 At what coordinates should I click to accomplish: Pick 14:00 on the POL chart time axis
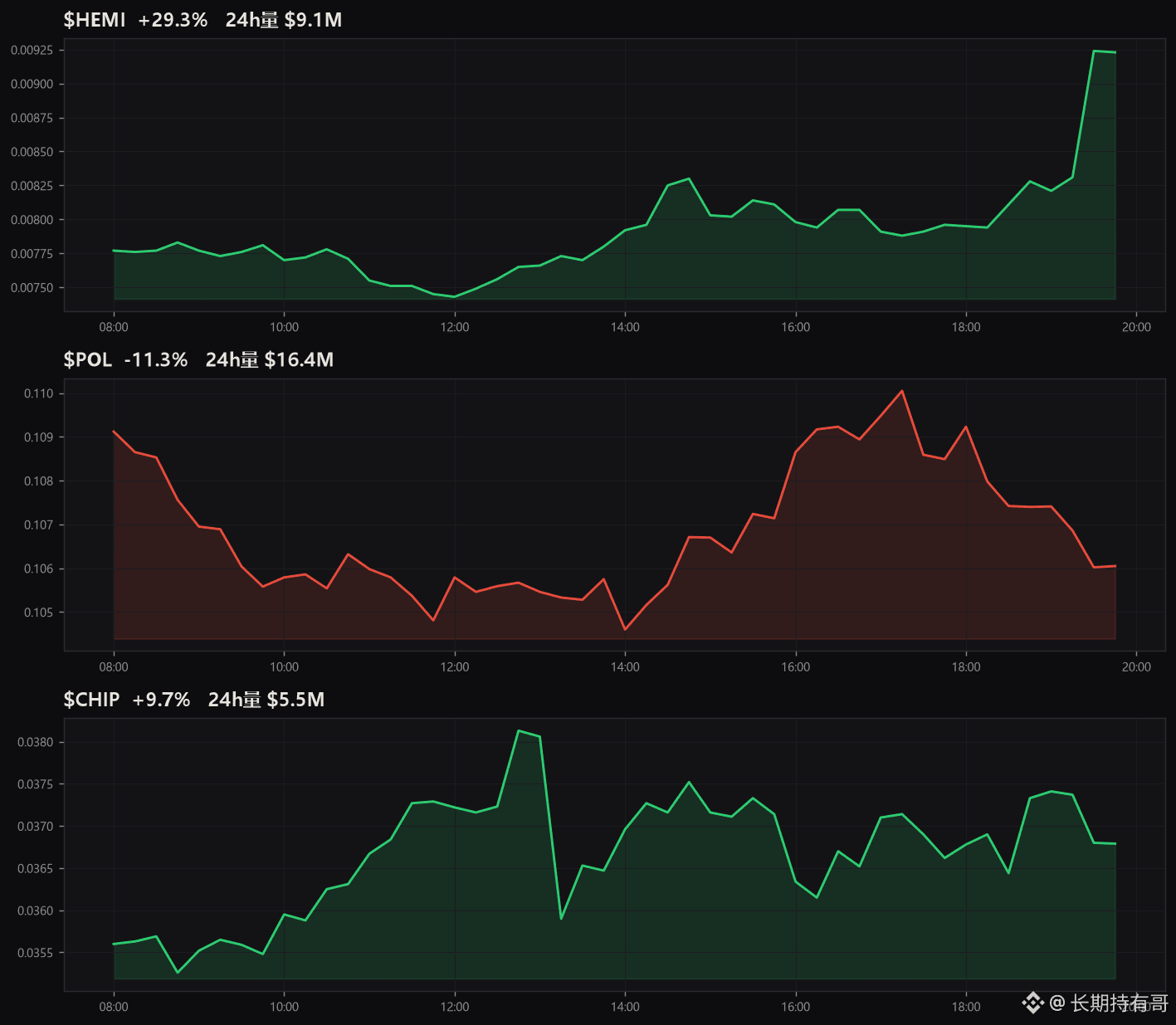(x=625, y=666)
